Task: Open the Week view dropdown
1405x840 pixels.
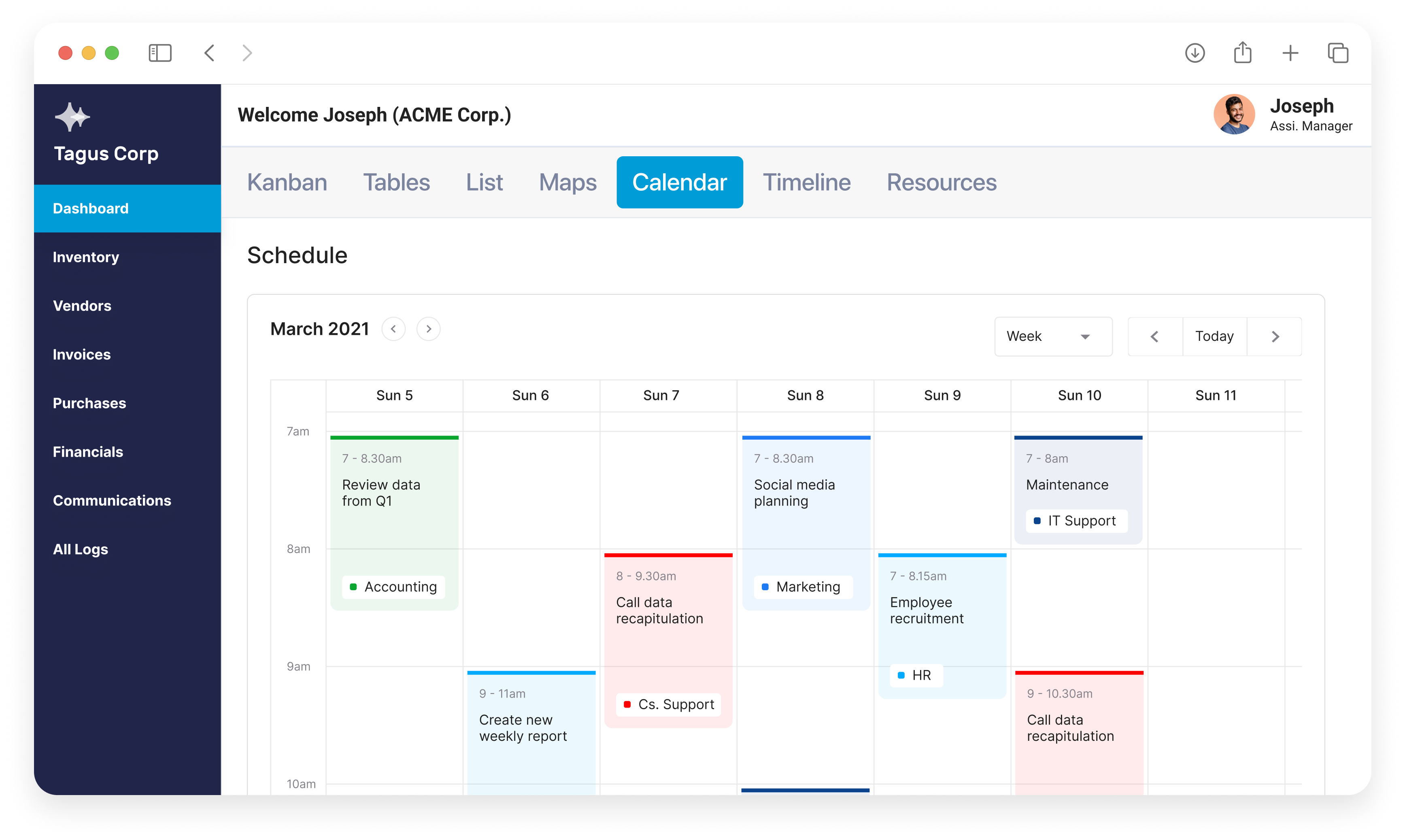Action: tap(1052, 336)
